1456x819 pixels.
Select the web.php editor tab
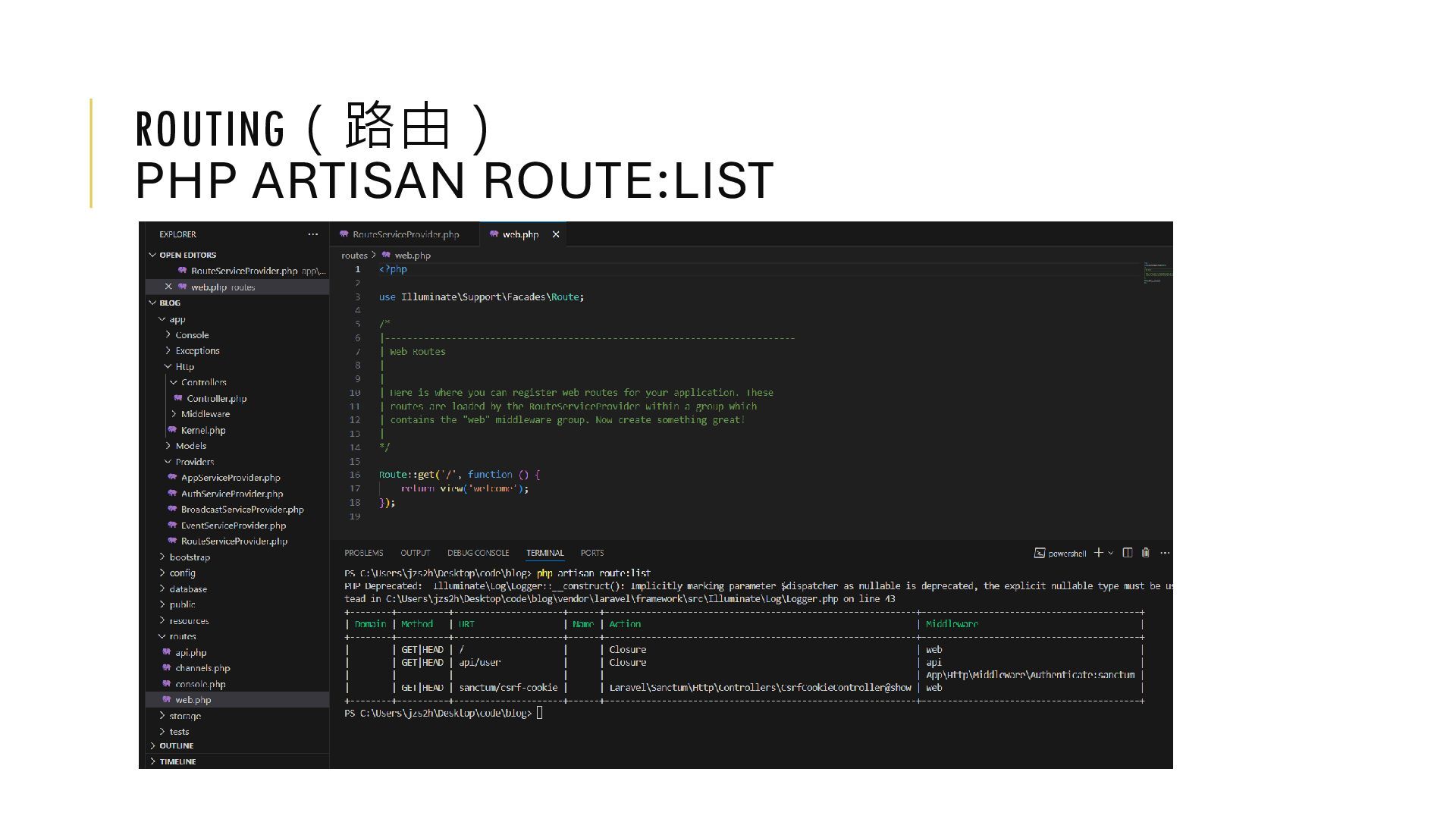pyautogui.click(x=520, y=234)
